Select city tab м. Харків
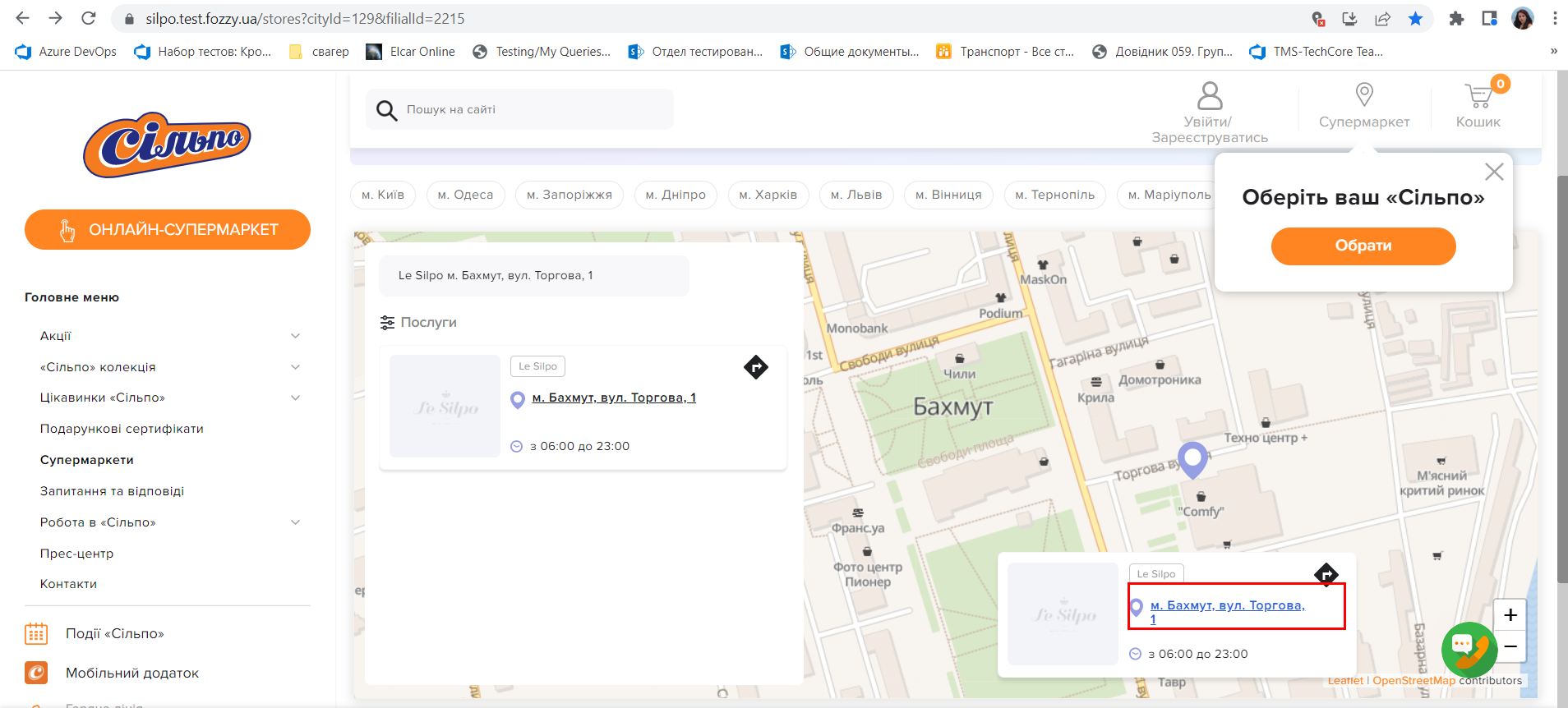 pos(768,195)
